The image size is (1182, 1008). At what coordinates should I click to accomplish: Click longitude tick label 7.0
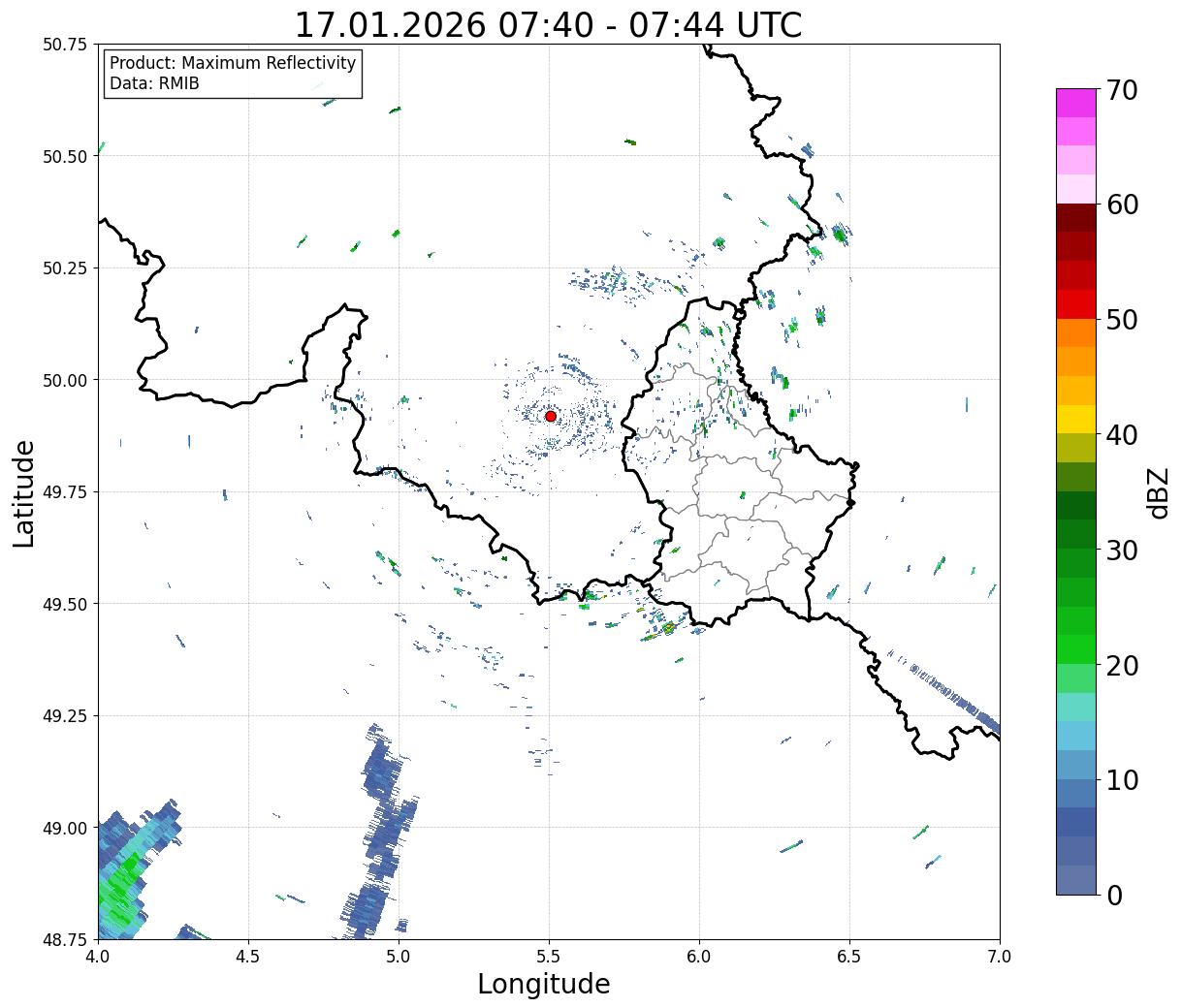tap(1000, 957)
